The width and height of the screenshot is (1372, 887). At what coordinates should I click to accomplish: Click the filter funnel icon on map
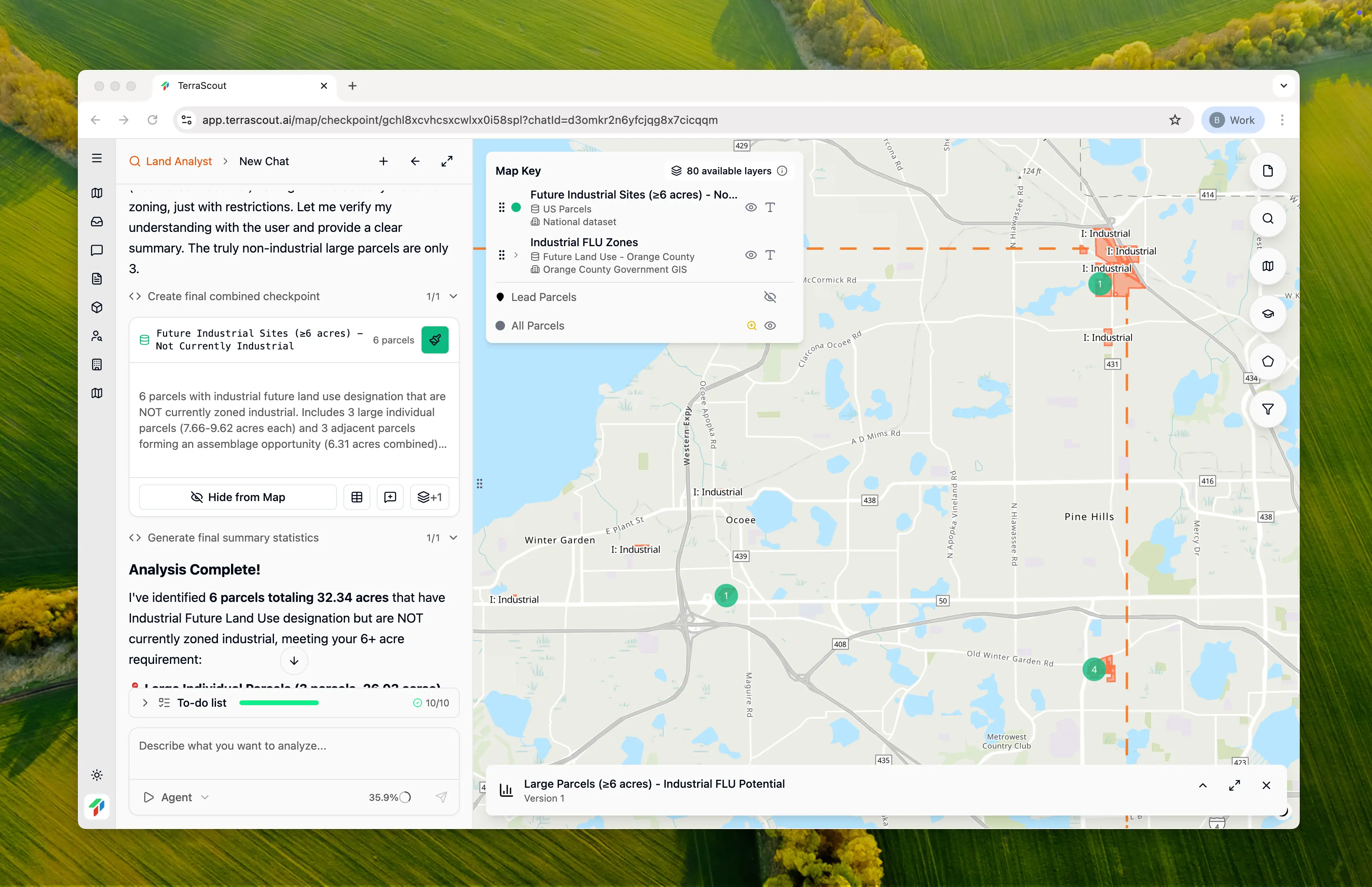pyautogui.click(x=1267, y=409)
